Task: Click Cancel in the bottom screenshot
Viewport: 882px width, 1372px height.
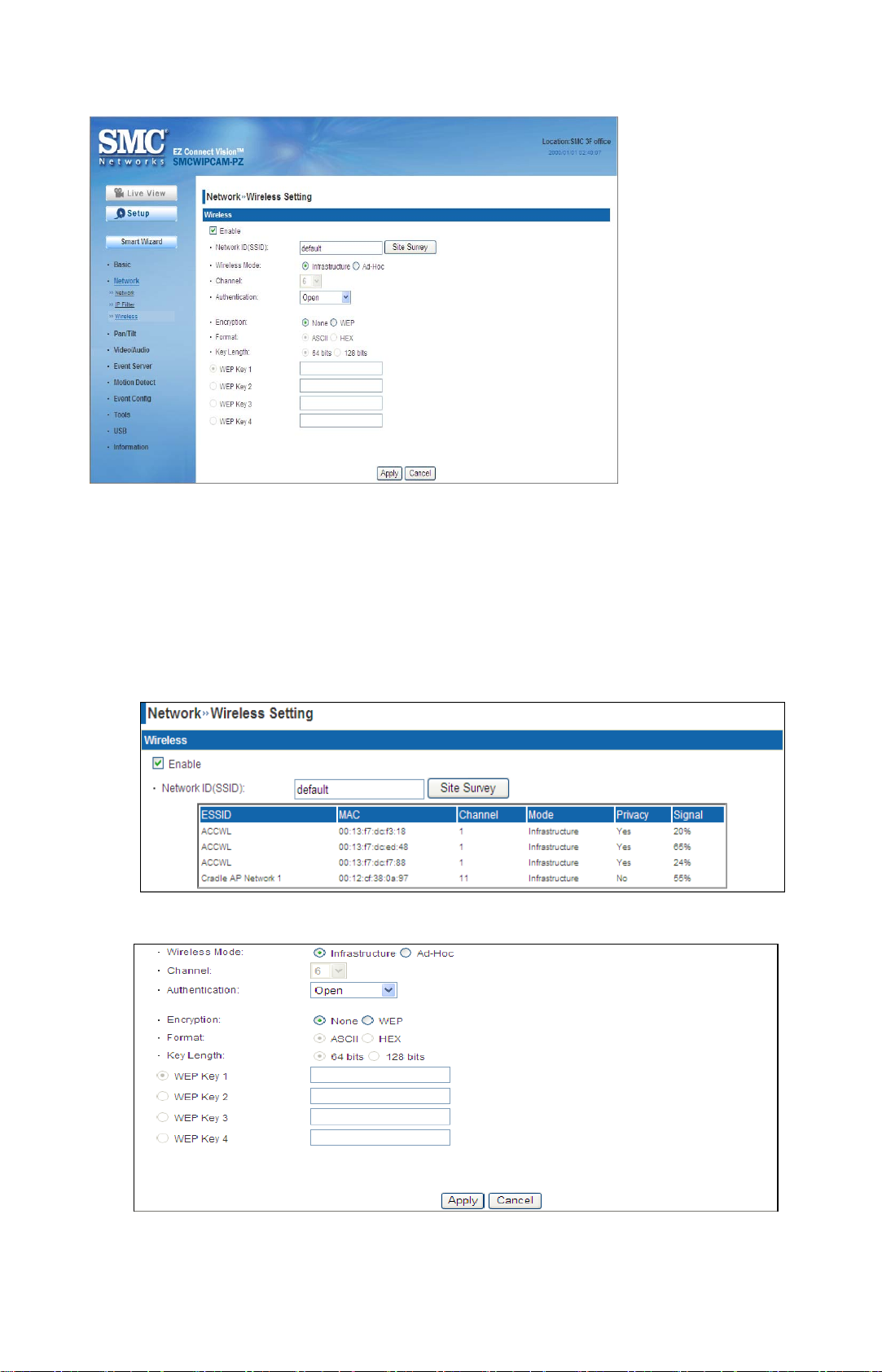Action: tap(515, 1201)
